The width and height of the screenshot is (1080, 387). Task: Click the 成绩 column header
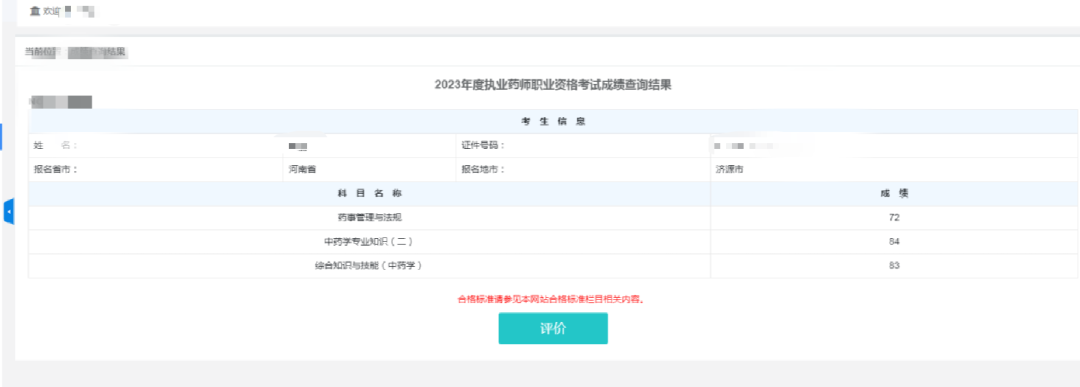point(894,194)
